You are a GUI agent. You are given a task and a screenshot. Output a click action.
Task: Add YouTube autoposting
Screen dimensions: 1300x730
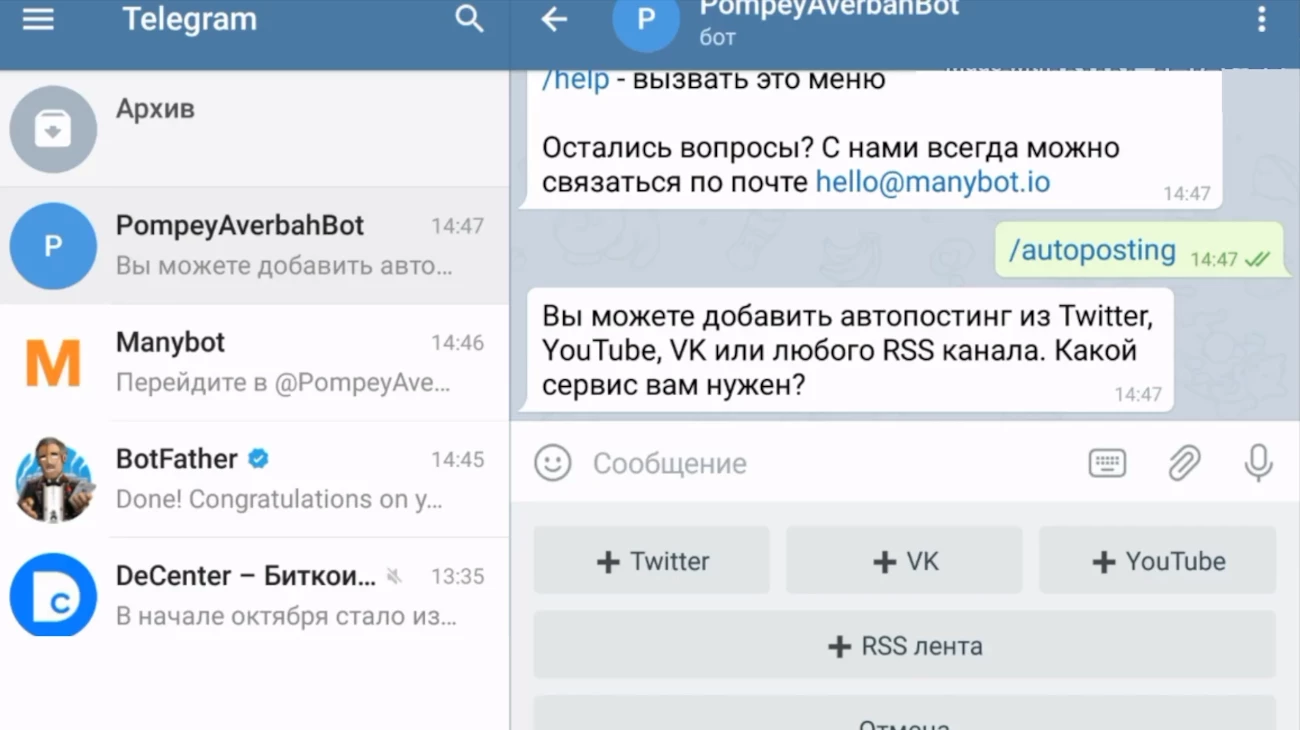(x=1158, y=561)
